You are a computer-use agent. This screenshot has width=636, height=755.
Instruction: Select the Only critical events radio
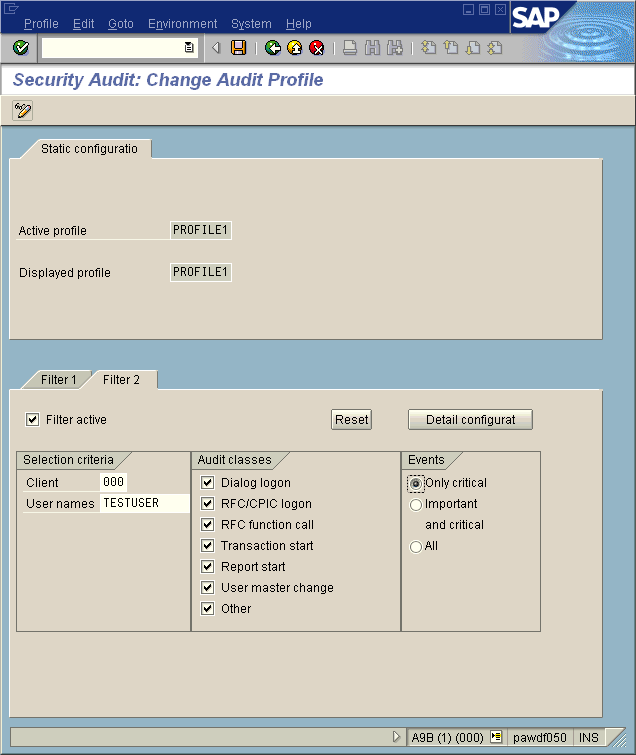[416, 483]
